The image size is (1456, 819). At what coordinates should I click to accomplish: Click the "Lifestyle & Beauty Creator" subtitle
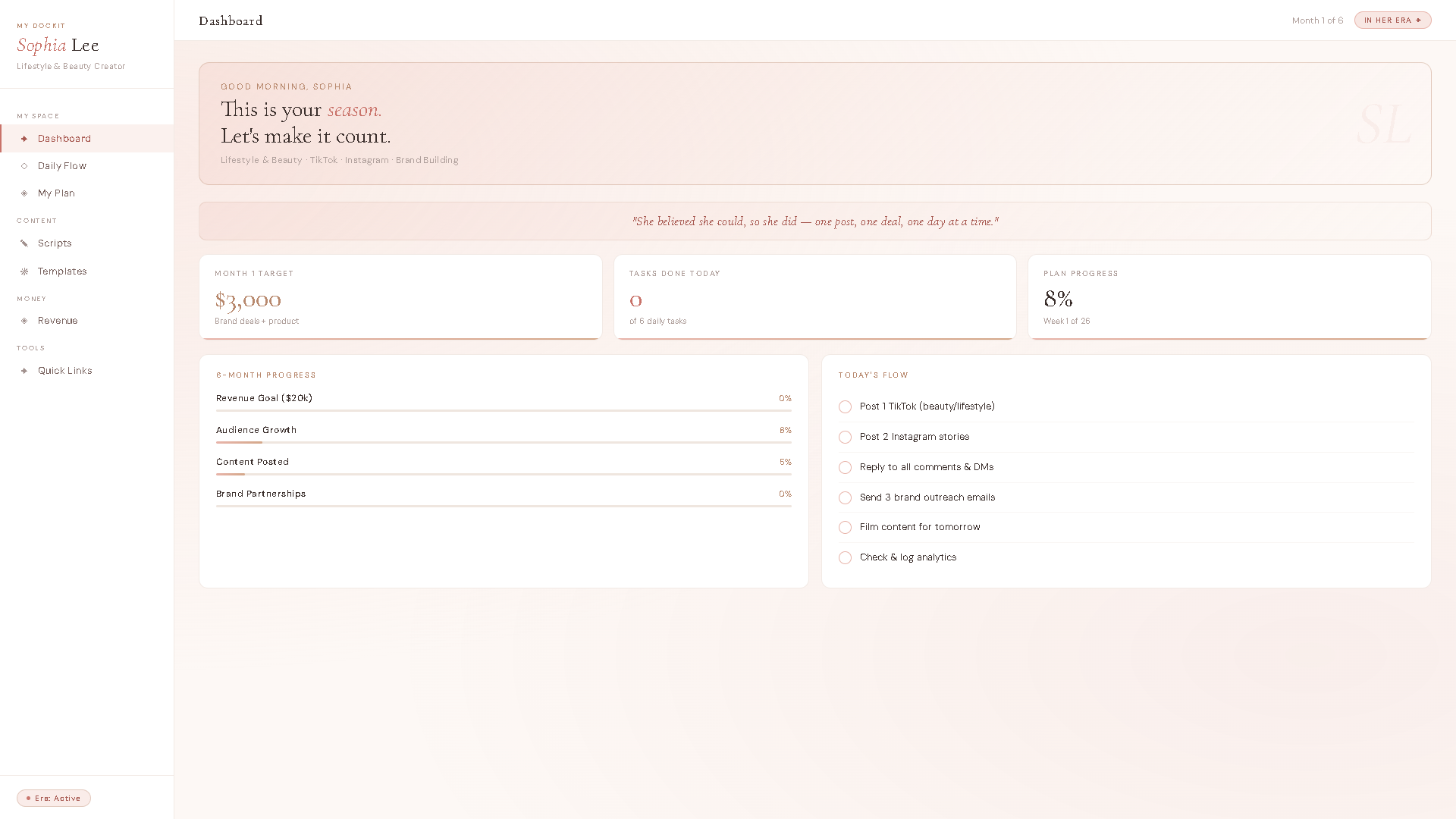[71, 67]
